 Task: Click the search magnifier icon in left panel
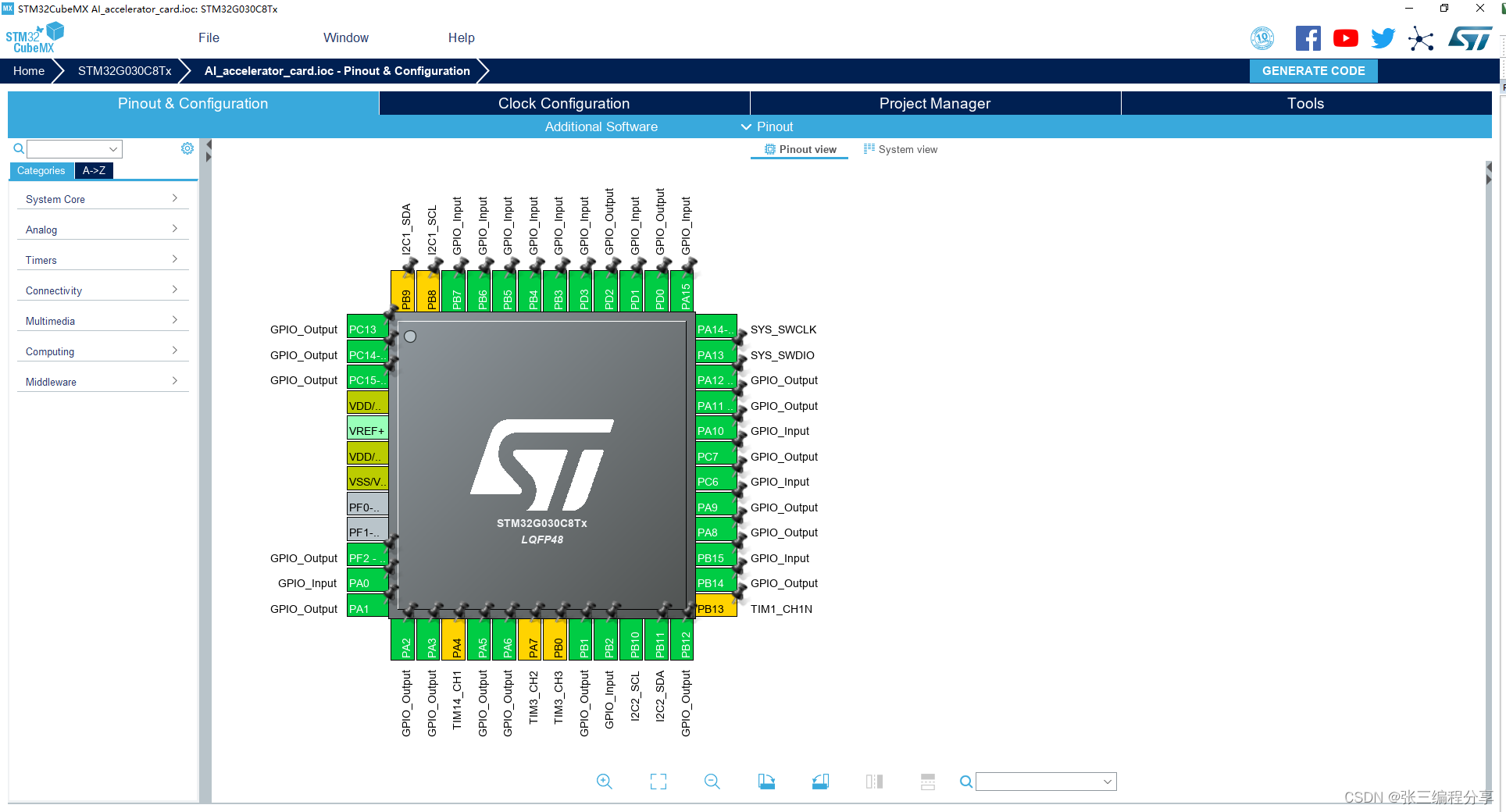[x=19, y=148]
